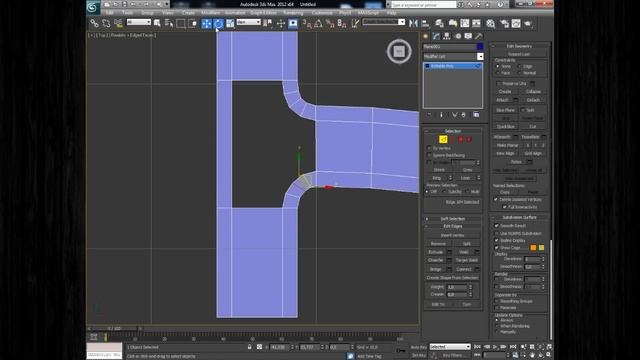Open the Edit menu
Viewport: 640px width, 360px height.
109,13
